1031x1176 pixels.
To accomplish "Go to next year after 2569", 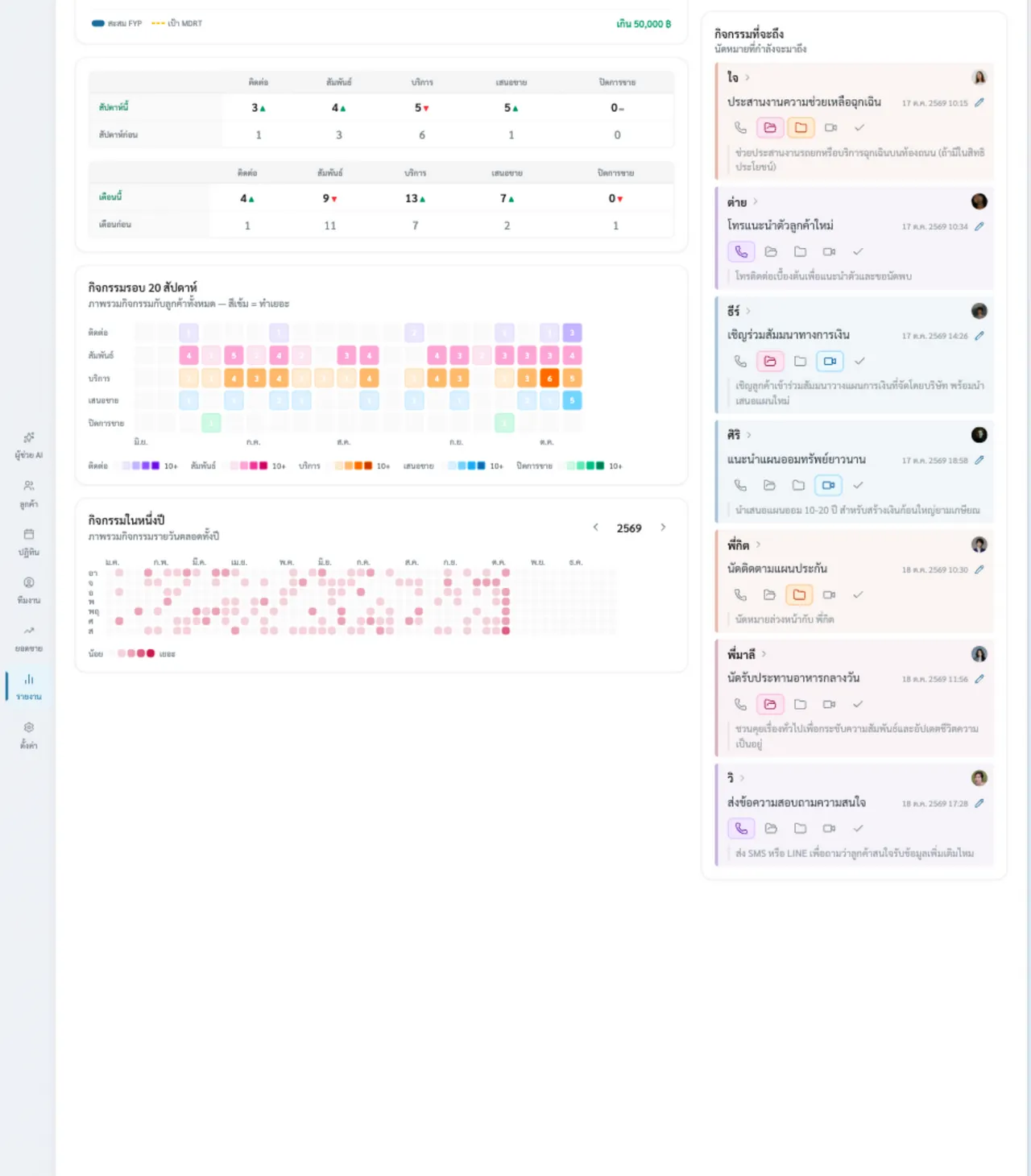I will click(663, 528).
